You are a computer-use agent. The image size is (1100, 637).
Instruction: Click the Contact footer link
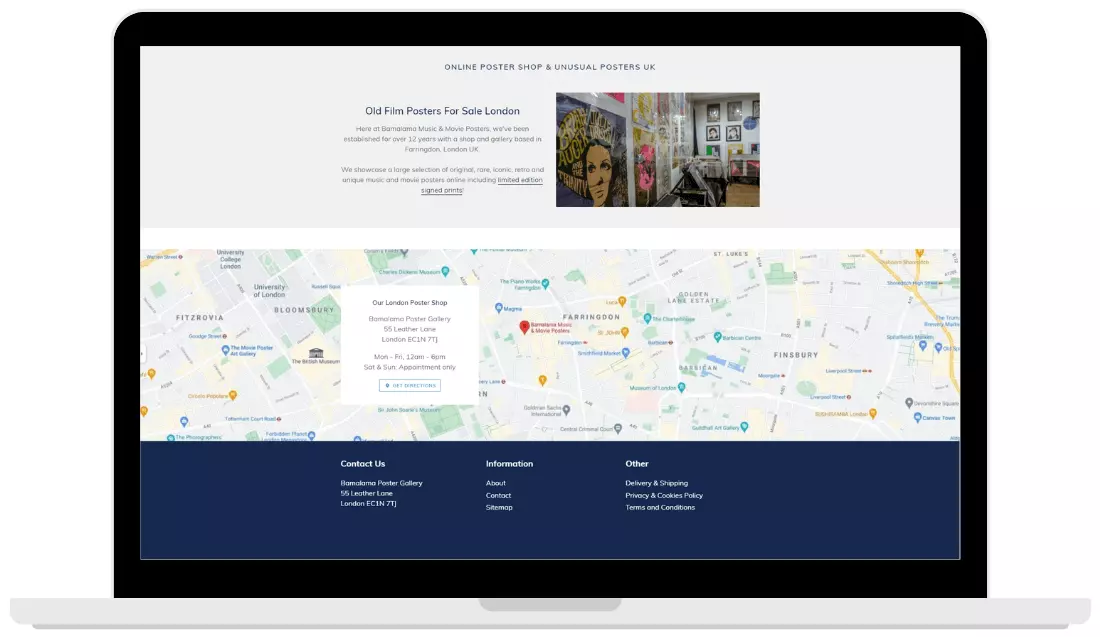[498, 495]
